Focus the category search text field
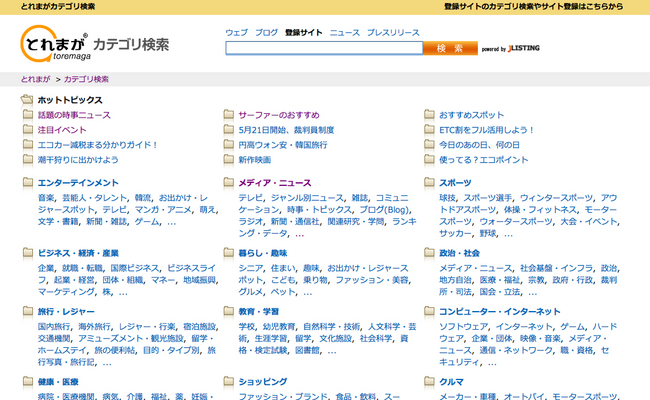Image resolution: width=650 pixels, height=400 pixels. 324,48
